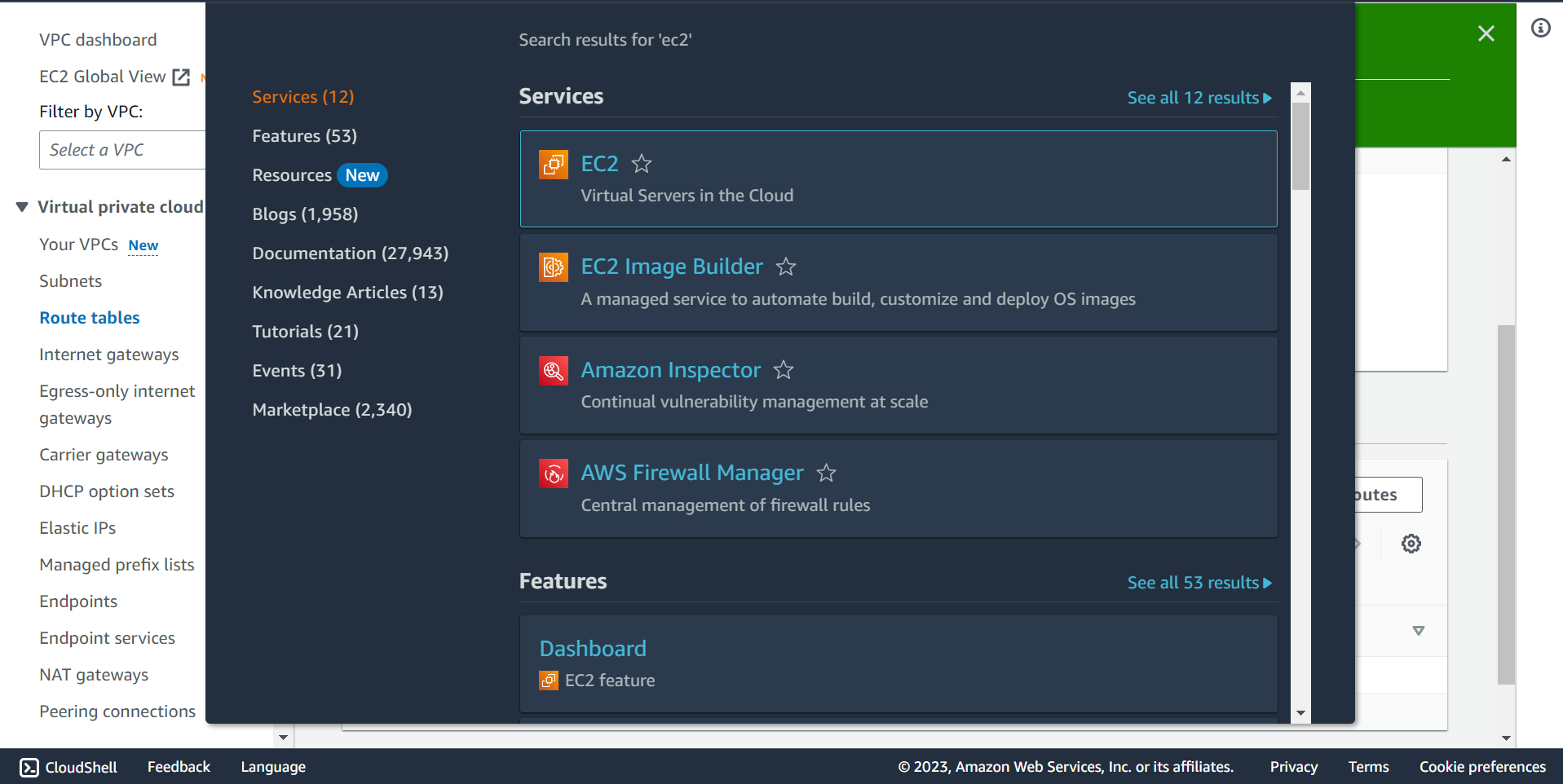Open EC2 Image Builder link
1563x784 pixels.
click(x=672, y=266)
